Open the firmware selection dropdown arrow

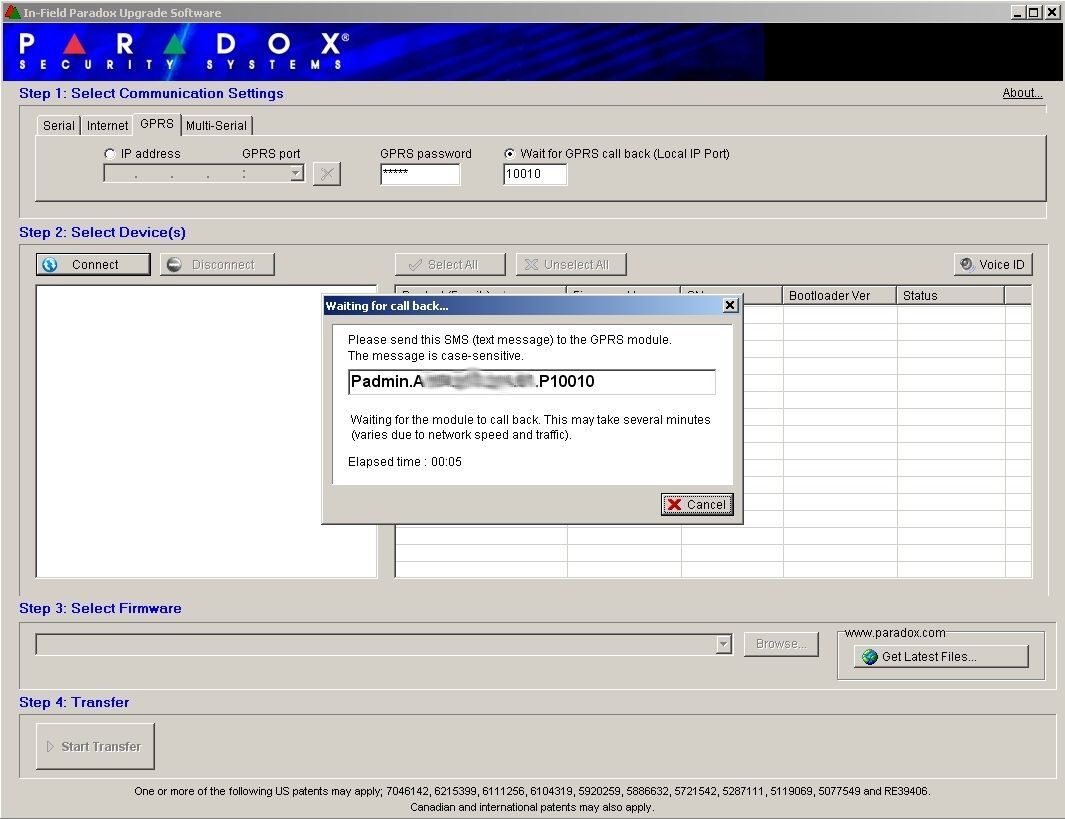point(724,645)
